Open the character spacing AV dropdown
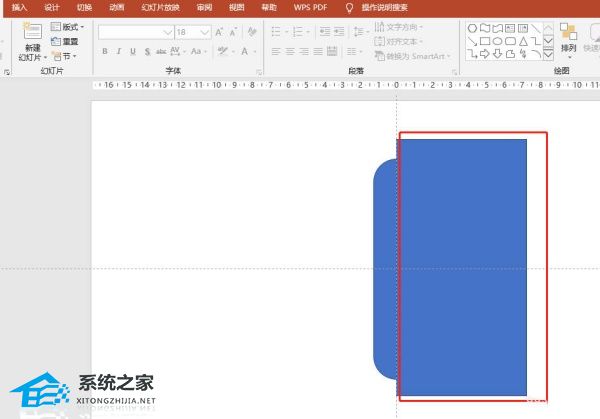The width and height of the screenshot is (600, 419). (178, 51)
